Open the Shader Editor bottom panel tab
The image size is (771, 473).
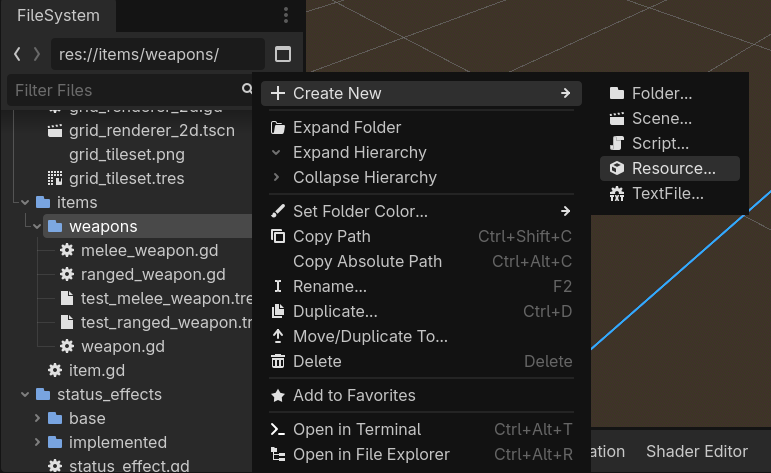[x=697, y=451]
